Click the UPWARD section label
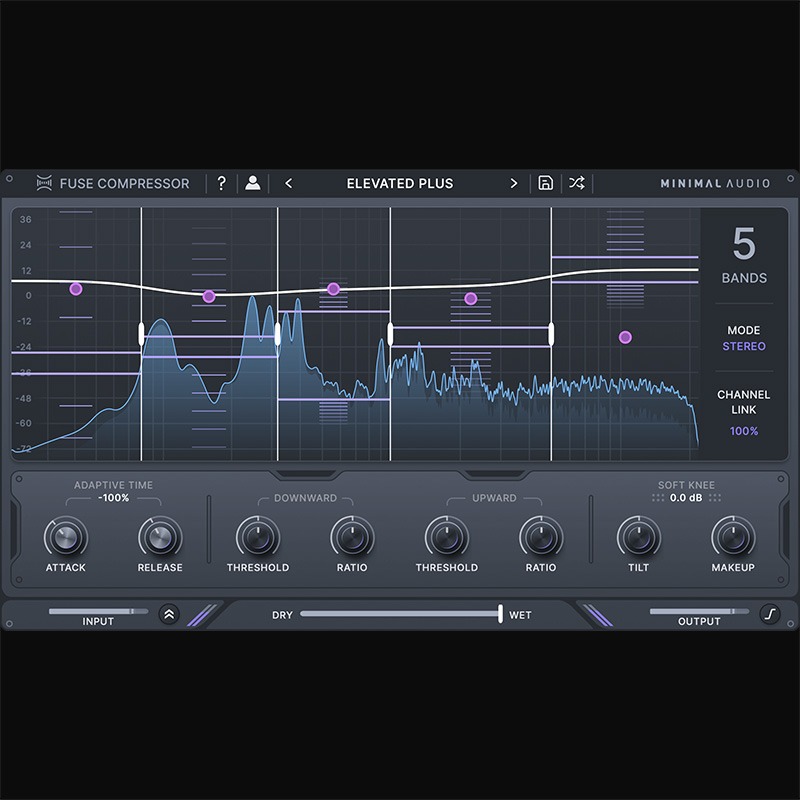 click(x=494, y=498)
